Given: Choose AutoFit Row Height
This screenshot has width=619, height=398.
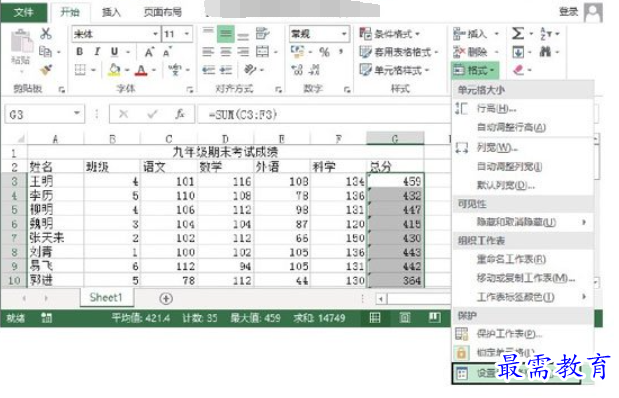Looking at the screenshot, I should click(x=523, y=127).
